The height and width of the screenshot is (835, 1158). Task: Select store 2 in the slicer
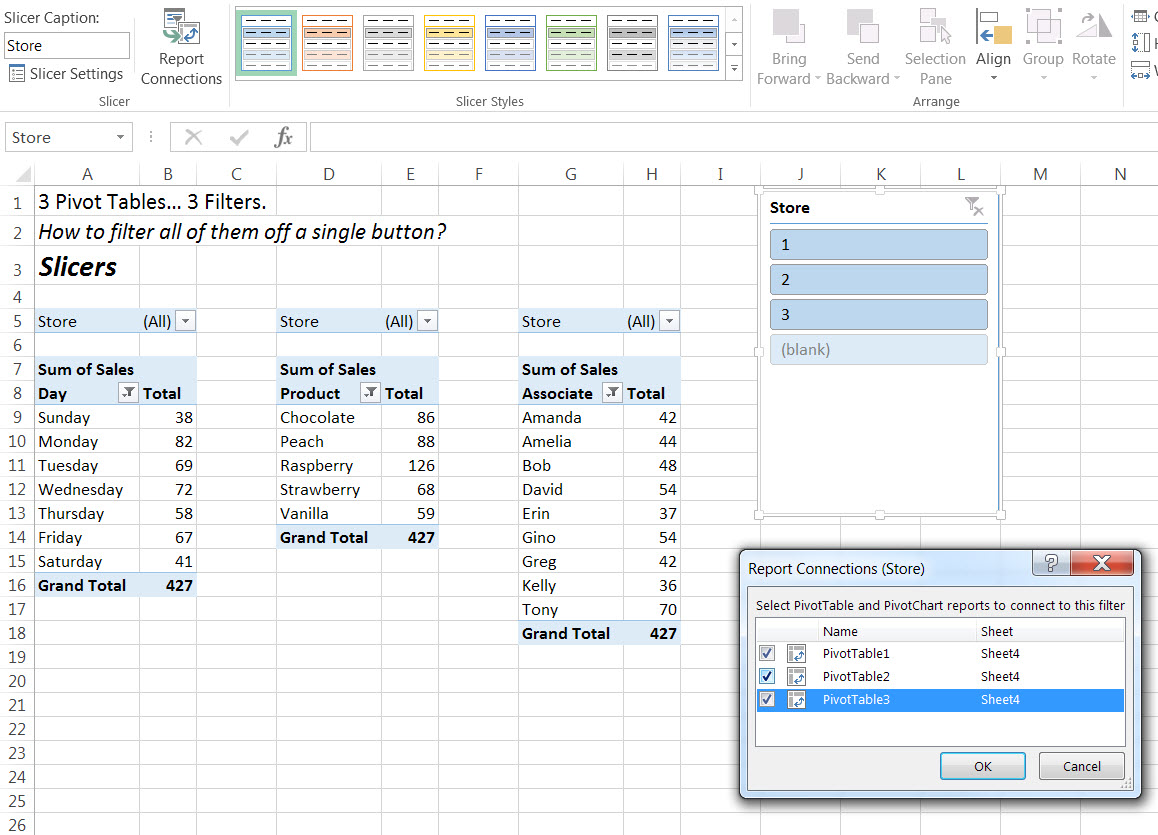(x=878, y=279)
